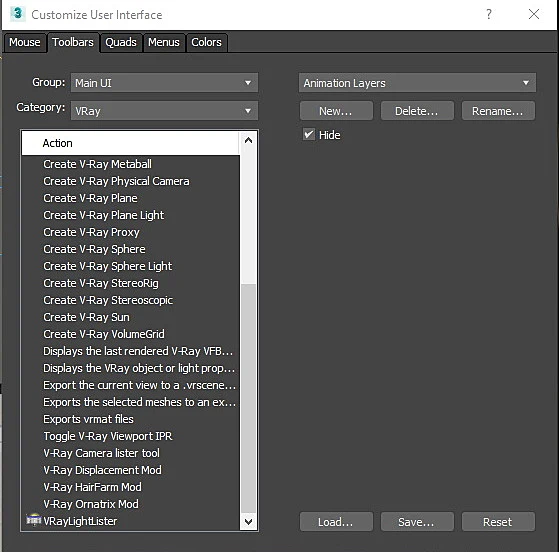Click the New... button

click(336, 111)
